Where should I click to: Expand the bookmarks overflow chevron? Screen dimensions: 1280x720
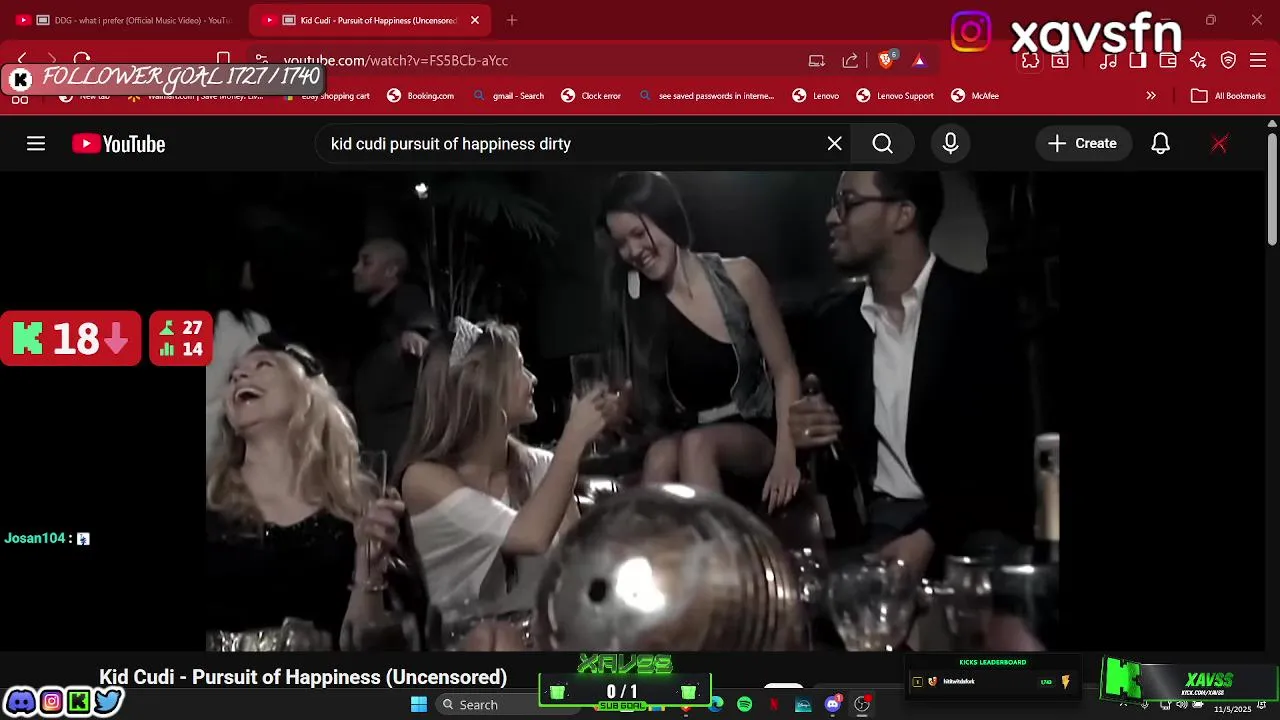click(x=1151, y=96)
